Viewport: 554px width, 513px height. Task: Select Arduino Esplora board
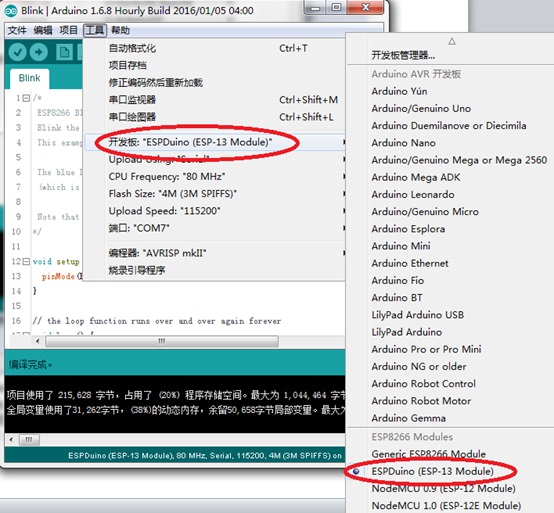[x=449, y=229]
